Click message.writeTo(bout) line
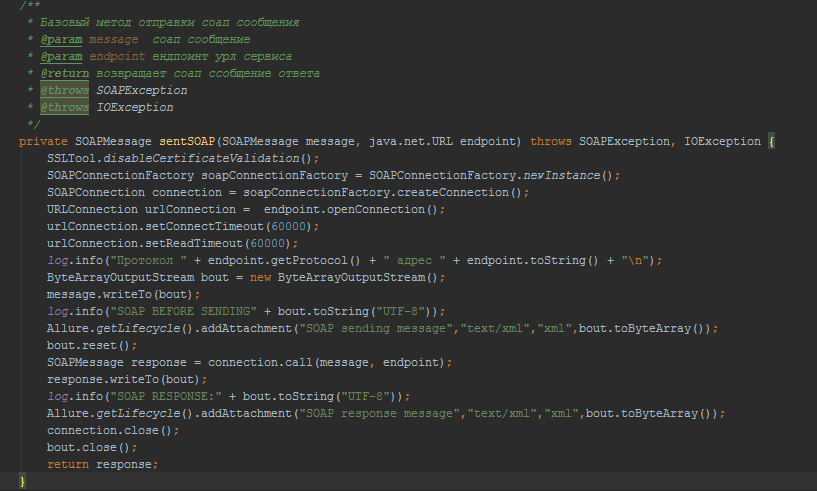Viewport: 817px width, 491px height. (x=123, y=294)
